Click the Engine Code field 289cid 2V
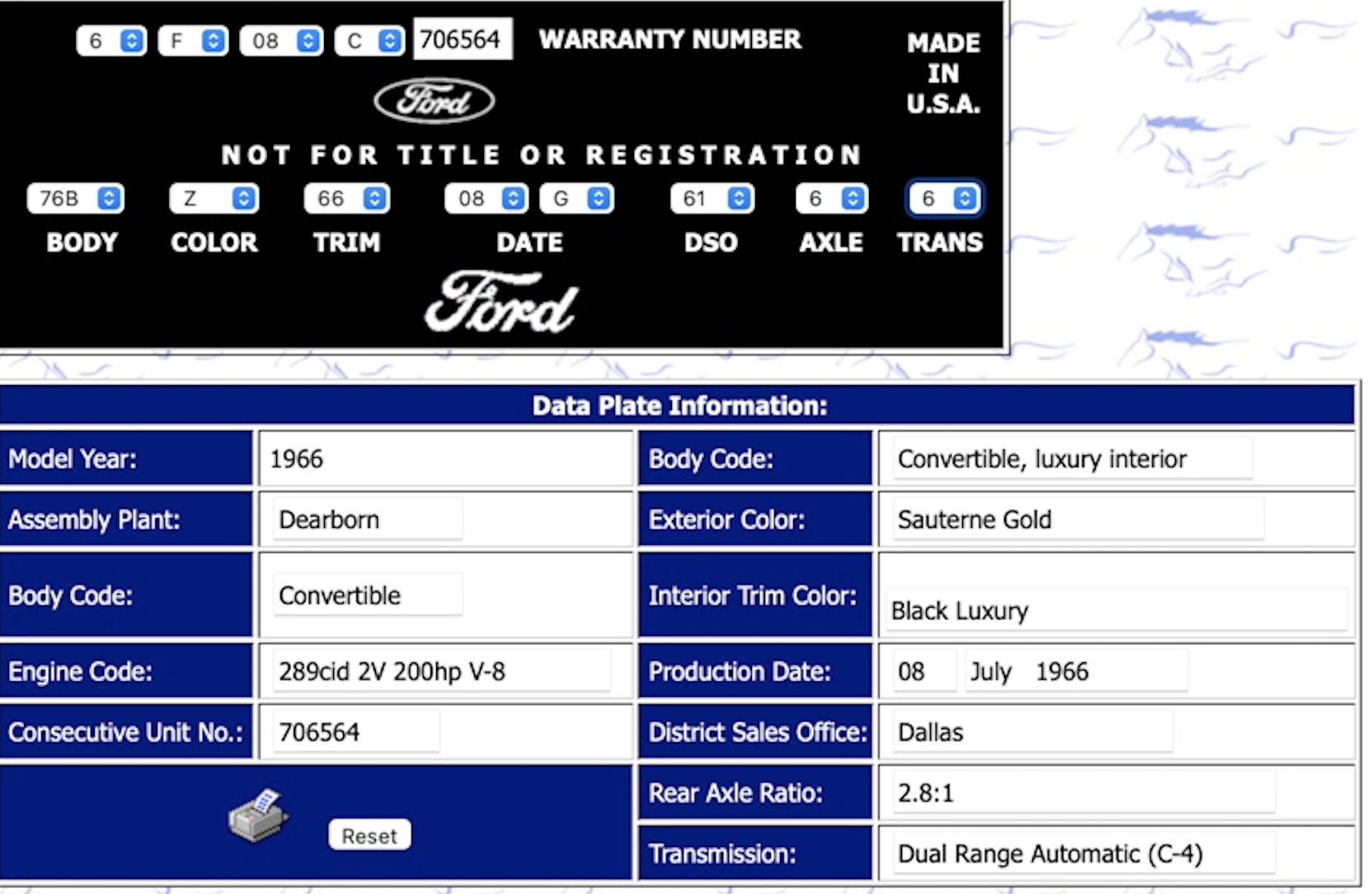This screenshot has width=1372, height=894. coord(442,670)
